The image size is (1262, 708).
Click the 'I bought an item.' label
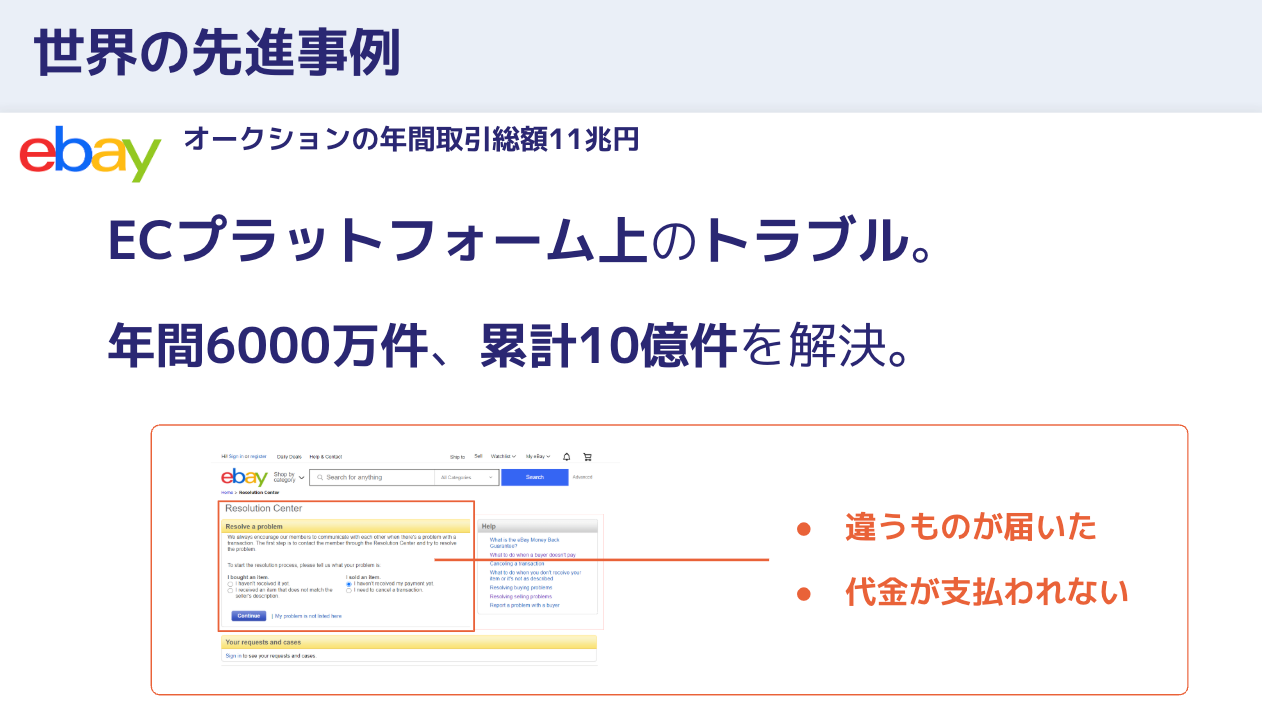pyautogui.click(x=248, y=577)
